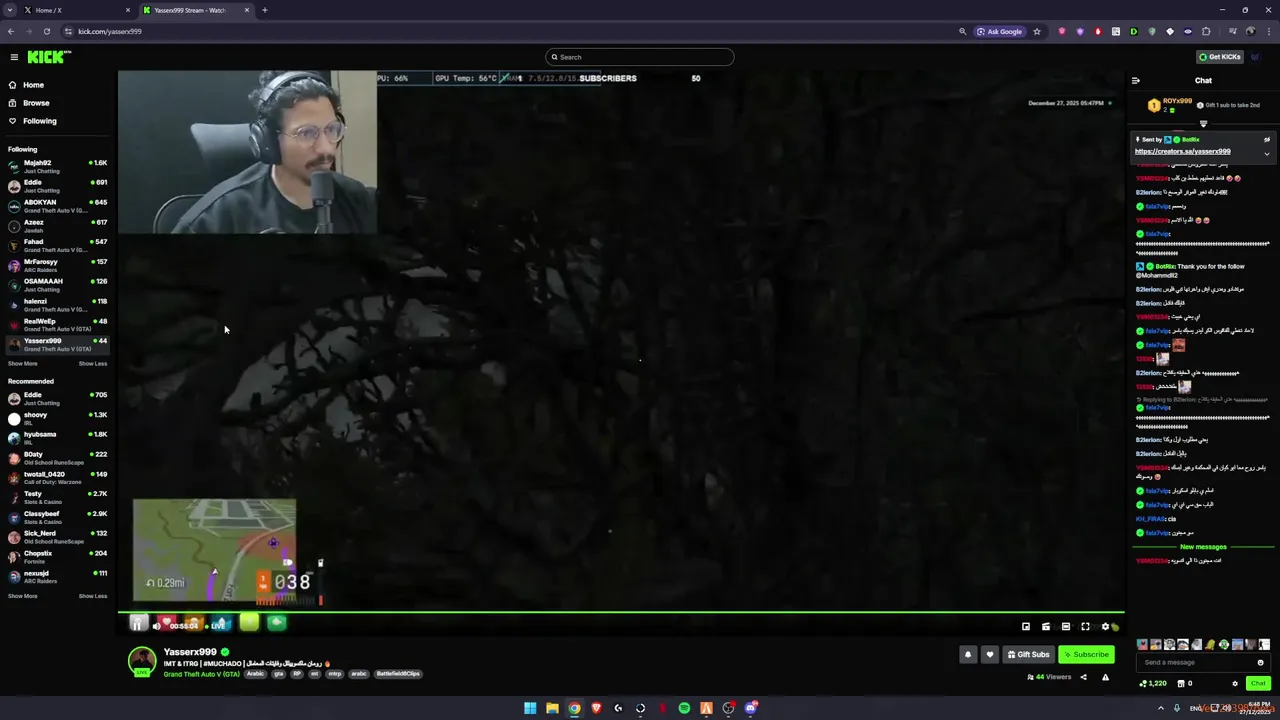This screenshot has width=1280, height=720.
Task: Switch to the Home / X browser tab
Action: click(x=70, y=10)
